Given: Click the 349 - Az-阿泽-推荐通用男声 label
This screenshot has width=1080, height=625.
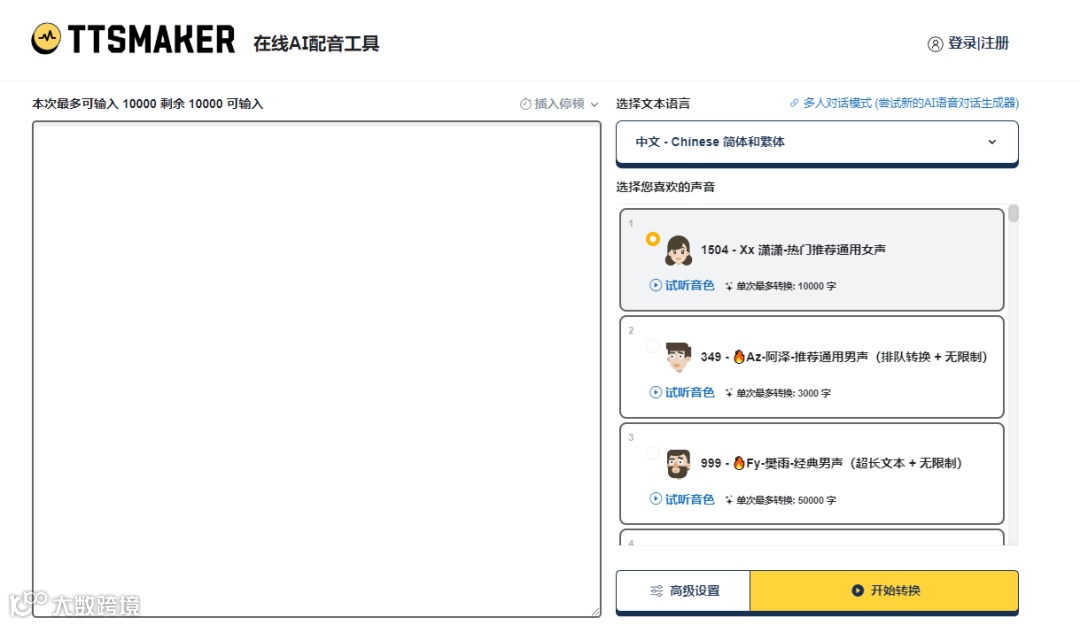Looking at the screenshot, I should (x=844, y=356).
